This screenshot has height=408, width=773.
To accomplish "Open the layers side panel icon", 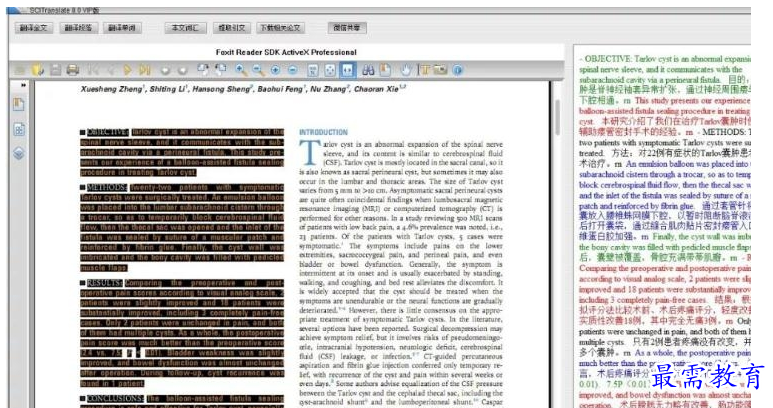I will 19,154.
